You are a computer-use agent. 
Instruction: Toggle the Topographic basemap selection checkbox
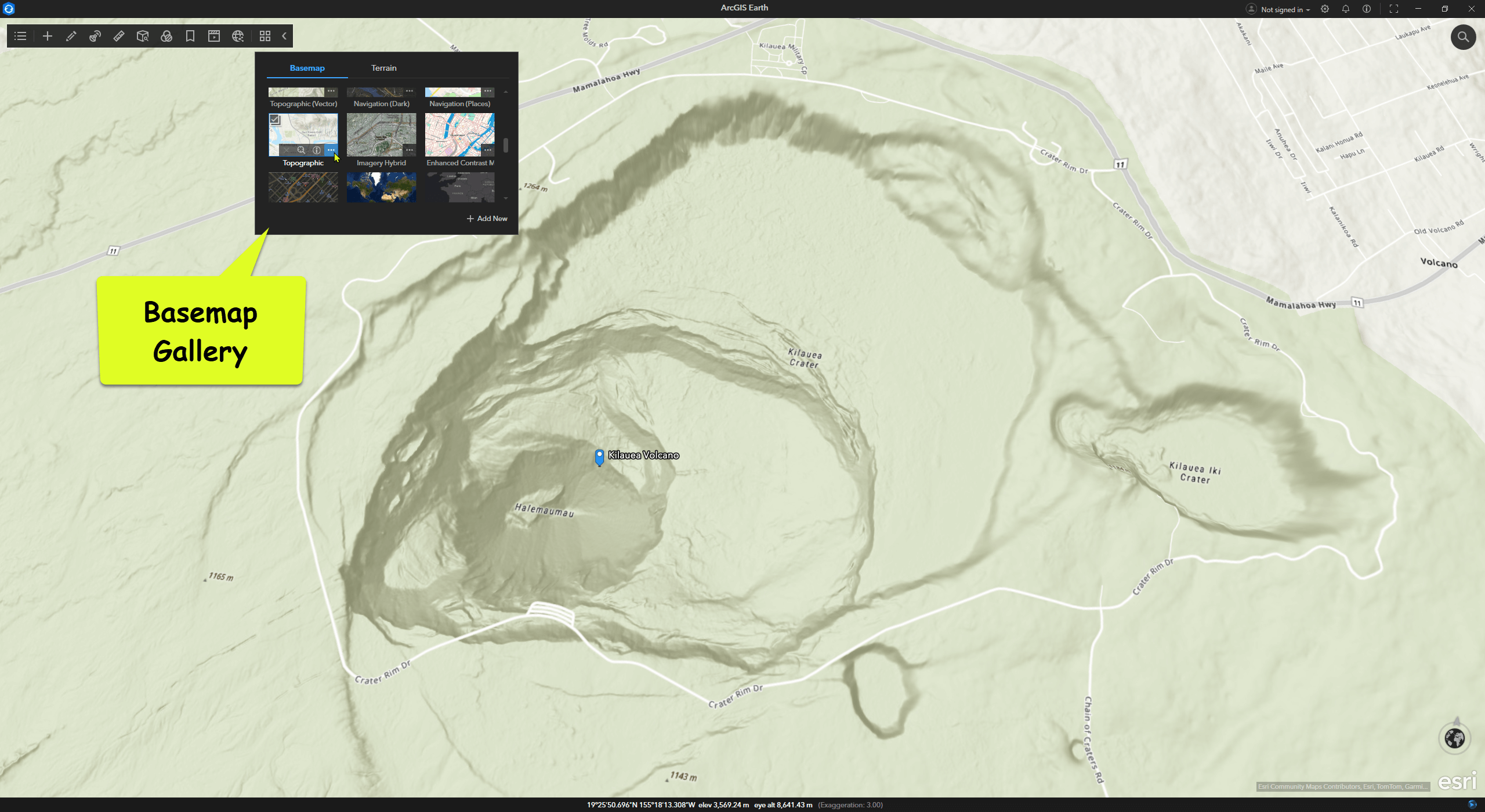(x=276, y=120)
